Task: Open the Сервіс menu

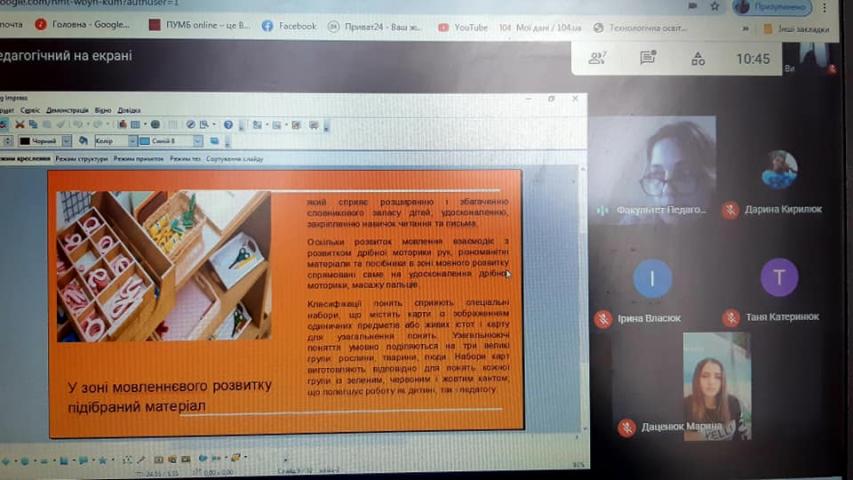Action: click(30, 110)
